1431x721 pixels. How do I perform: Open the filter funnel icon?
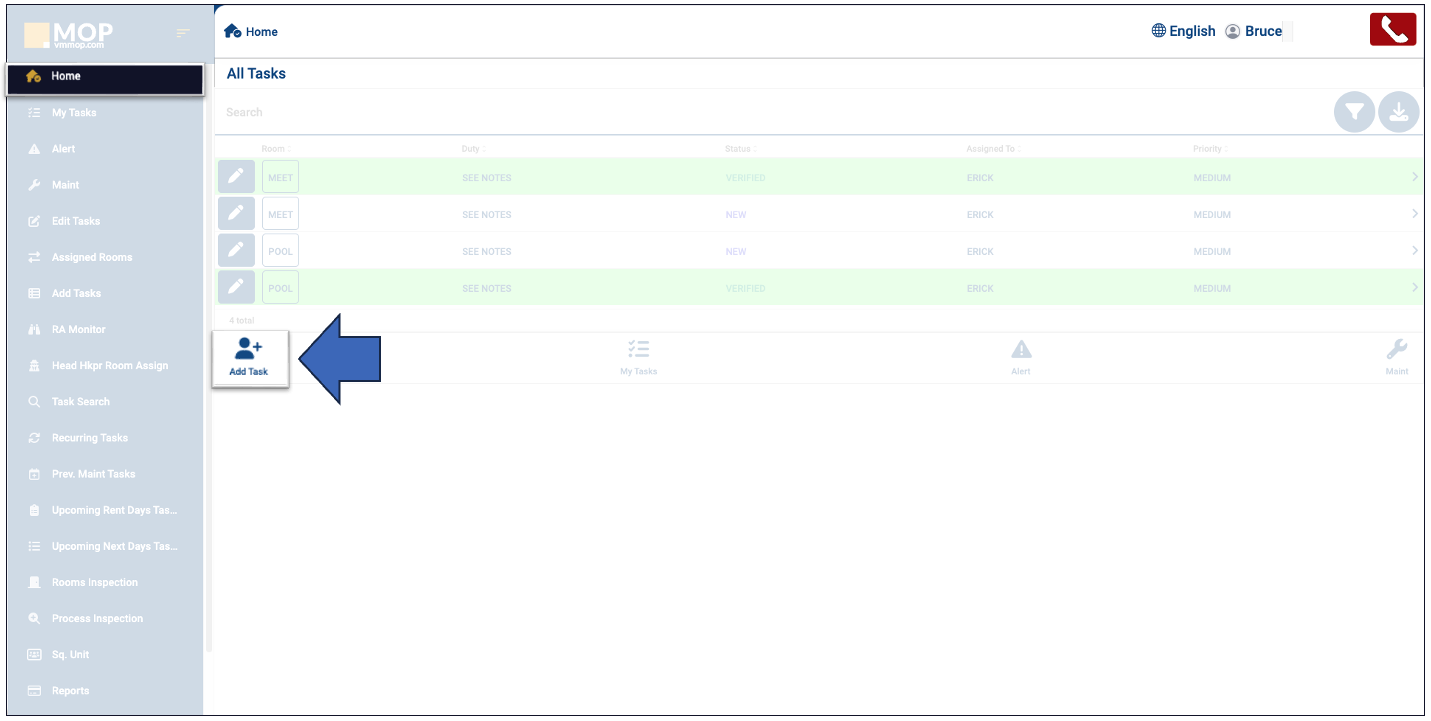(x=1354, y=113)
